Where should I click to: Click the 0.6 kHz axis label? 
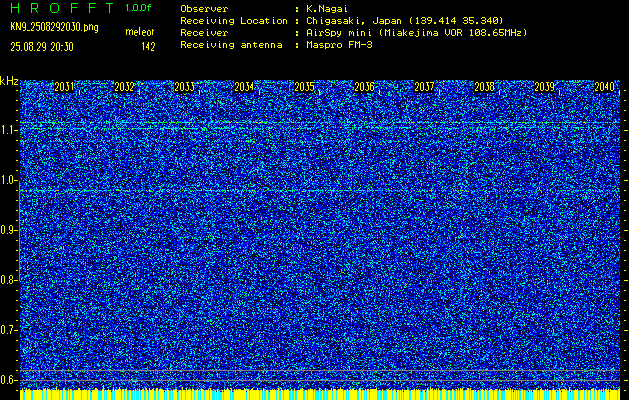(7, 380)
